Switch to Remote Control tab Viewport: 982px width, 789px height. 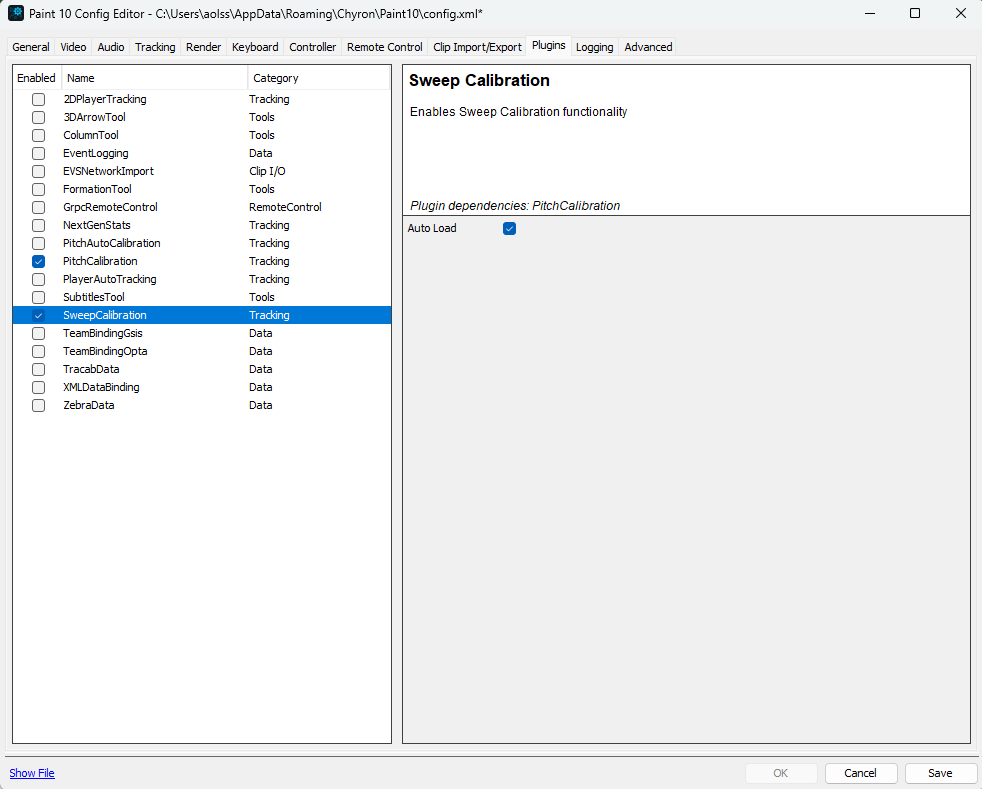pyautogui.click(x=385, y=47)
